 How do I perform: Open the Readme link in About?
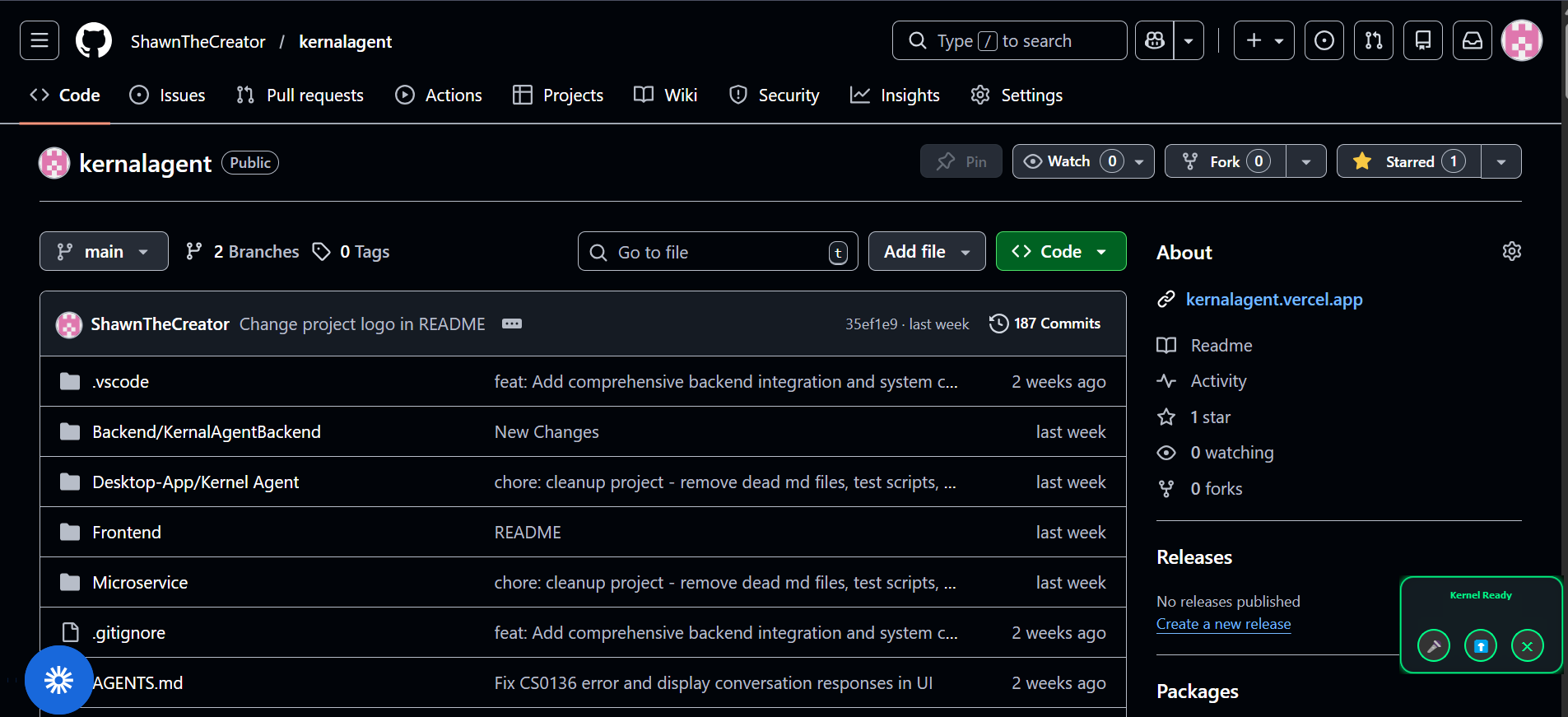click(1221, 345)
